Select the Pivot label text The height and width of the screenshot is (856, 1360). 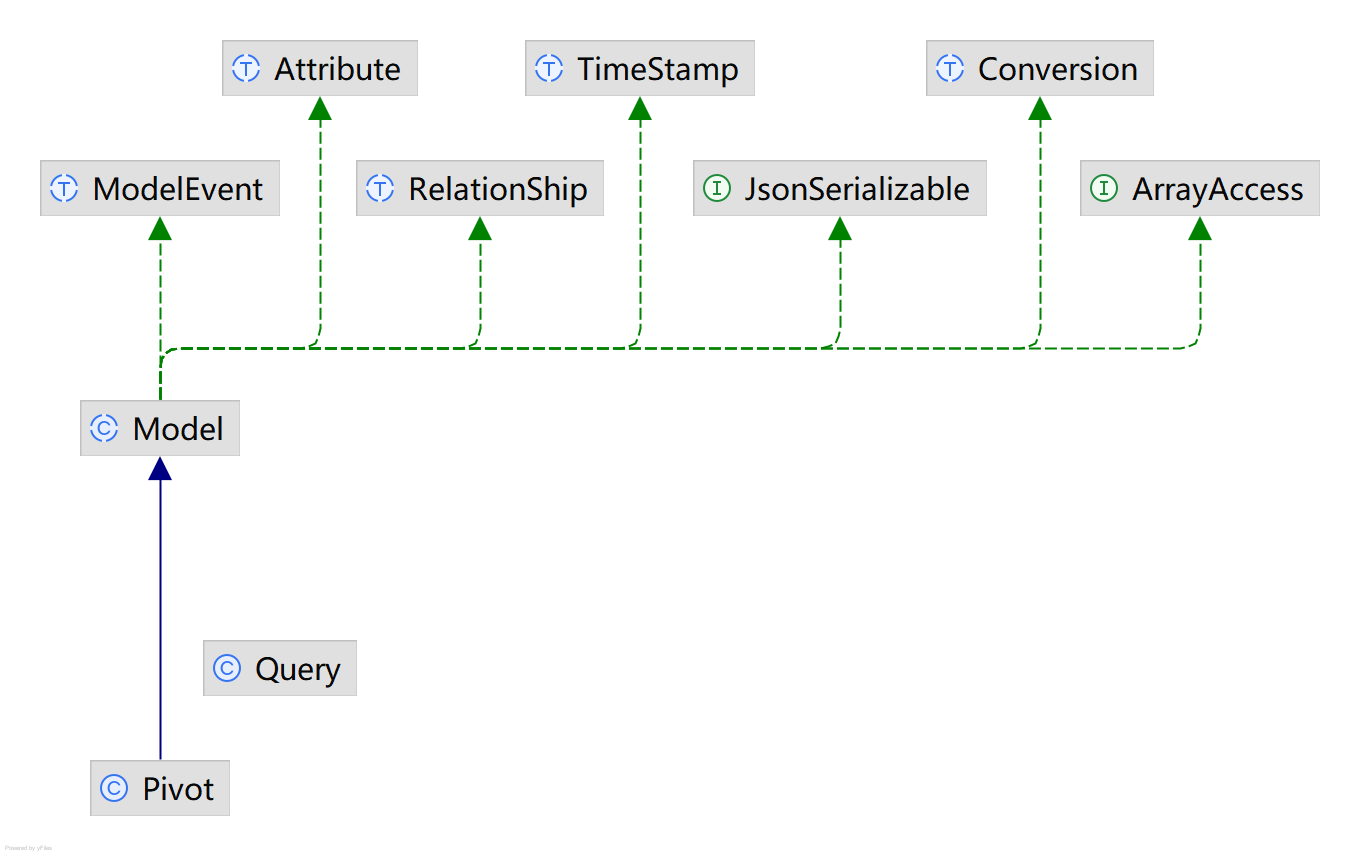[x=178, y=789]
